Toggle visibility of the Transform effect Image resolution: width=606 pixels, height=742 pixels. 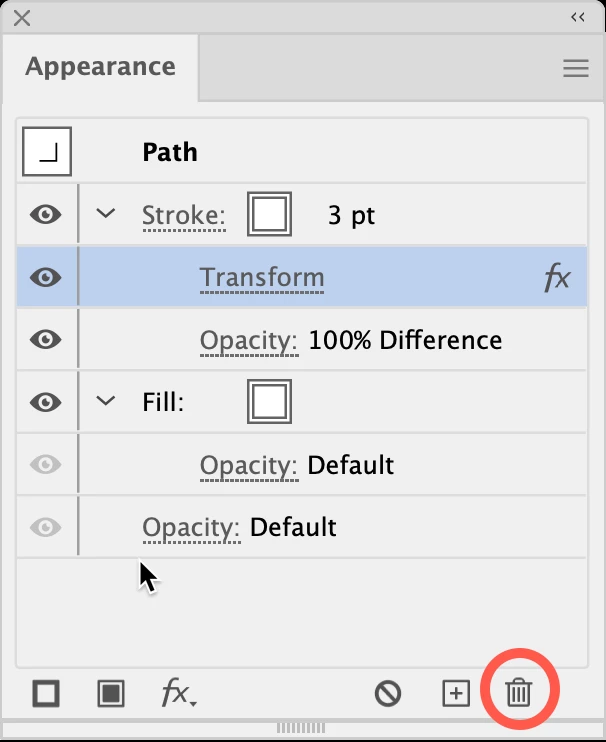pos(45,277)
